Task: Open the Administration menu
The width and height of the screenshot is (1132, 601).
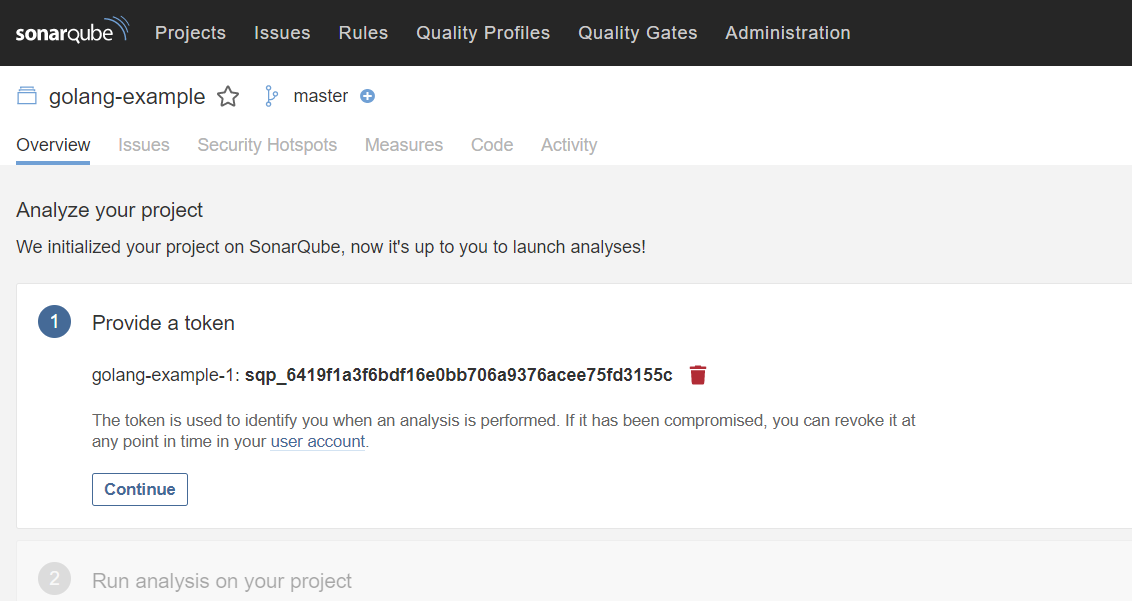Action: pos(788,33)
